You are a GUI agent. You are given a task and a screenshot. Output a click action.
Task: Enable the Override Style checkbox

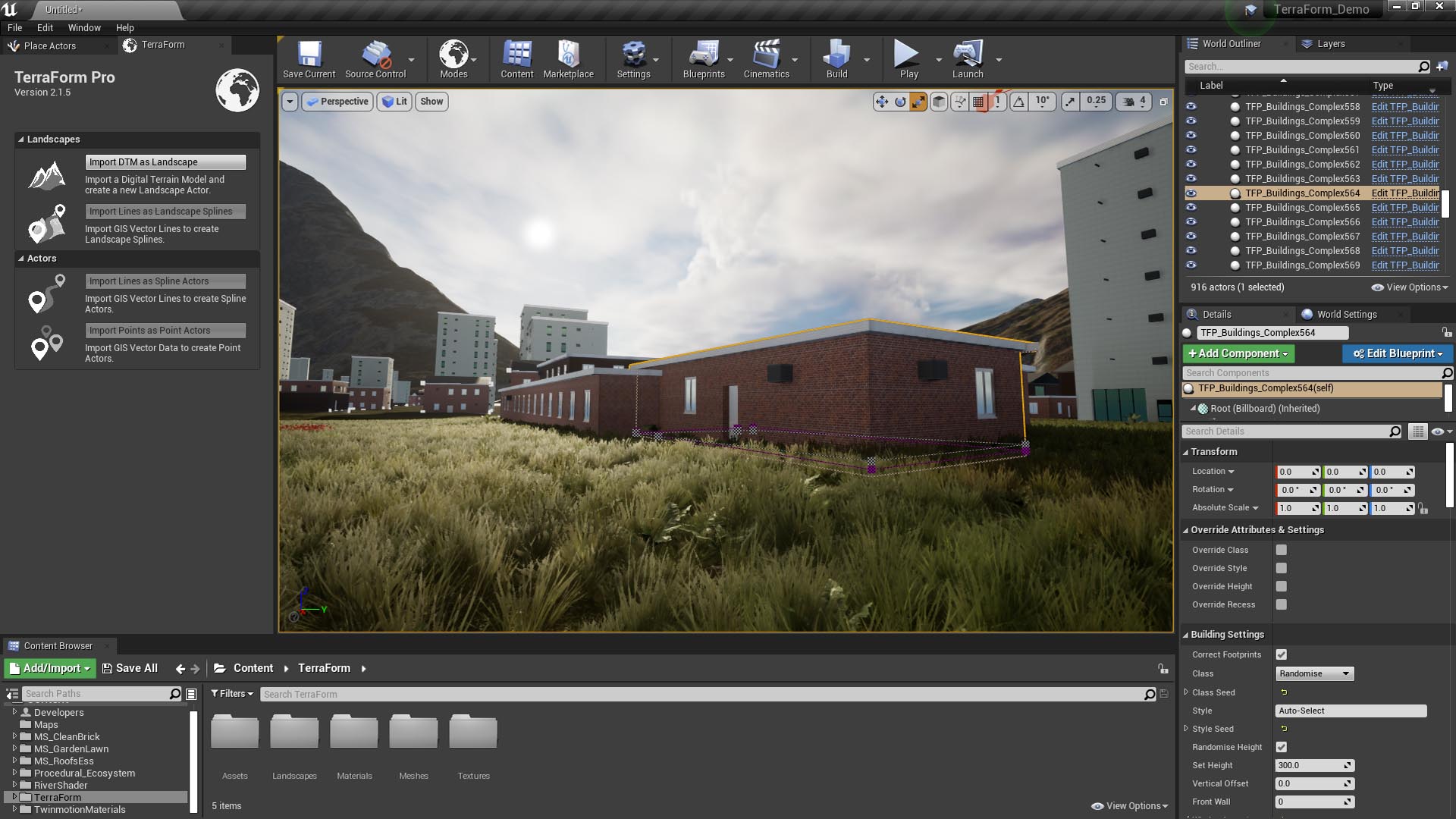[x=1281, y=568]
